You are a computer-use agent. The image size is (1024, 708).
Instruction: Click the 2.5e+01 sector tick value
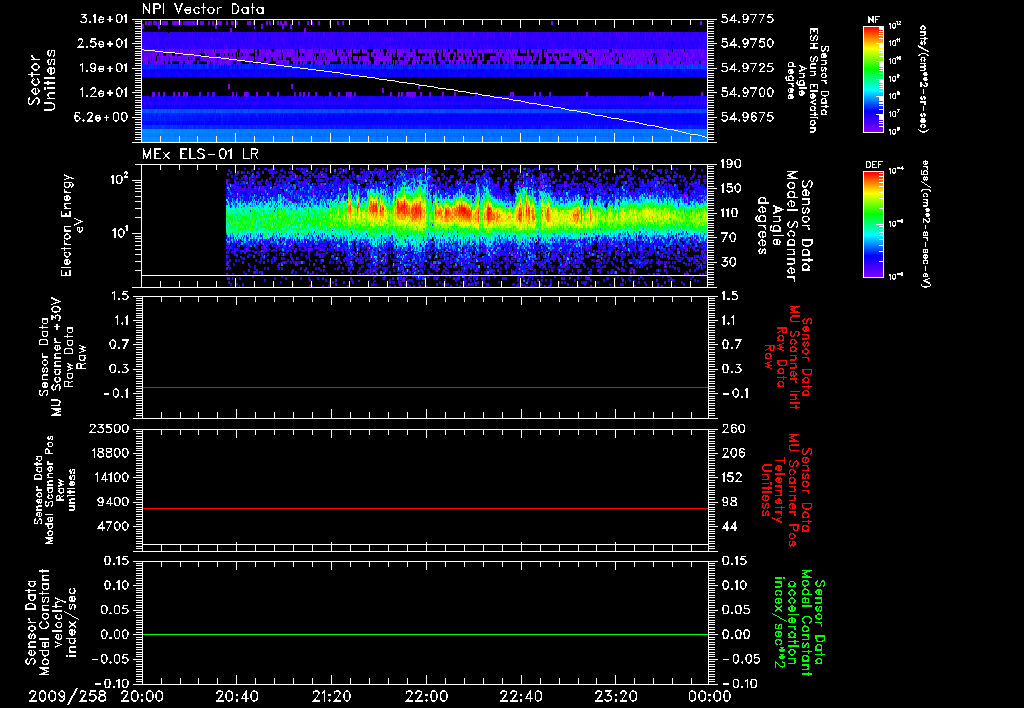103,43
